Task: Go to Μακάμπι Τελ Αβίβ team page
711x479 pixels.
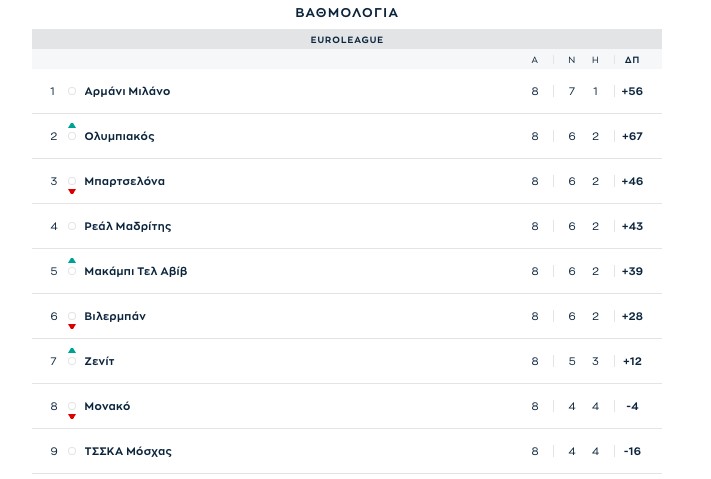Action: point(135,271)
